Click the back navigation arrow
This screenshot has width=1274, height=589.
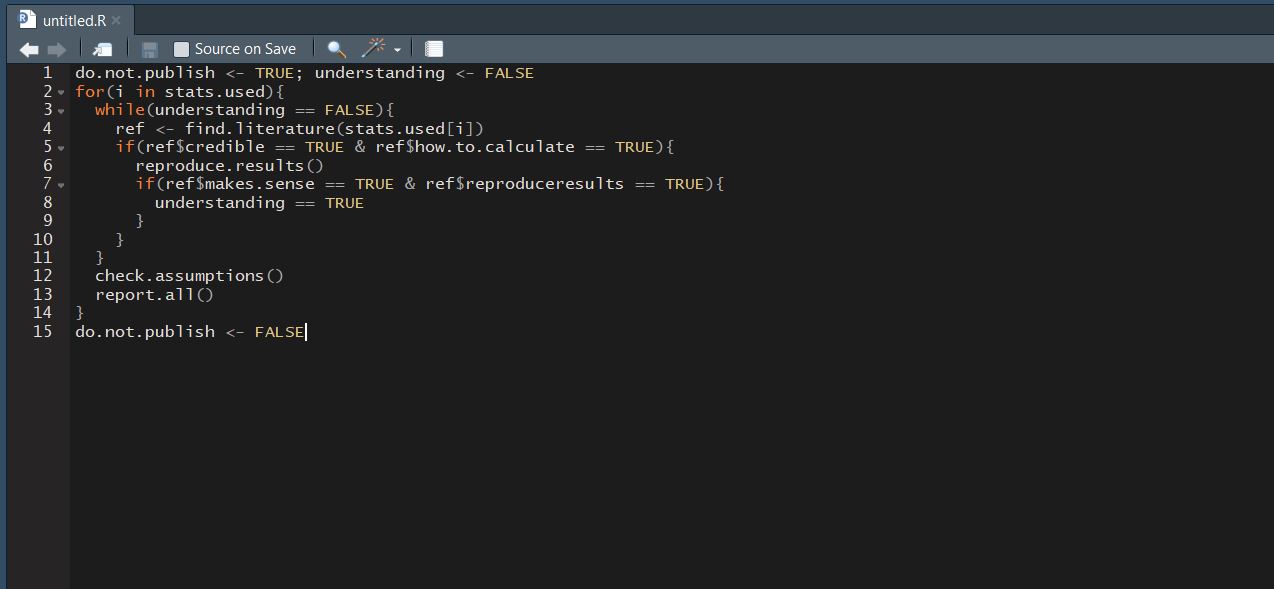[x=29, y=49]
